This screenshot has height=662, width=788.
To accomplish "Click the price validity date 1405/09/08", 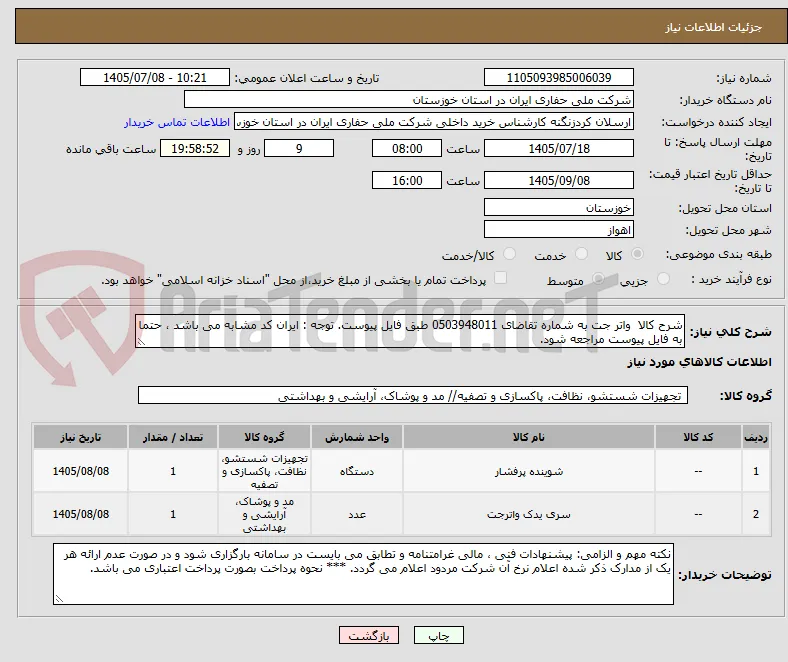I will 559,180.
